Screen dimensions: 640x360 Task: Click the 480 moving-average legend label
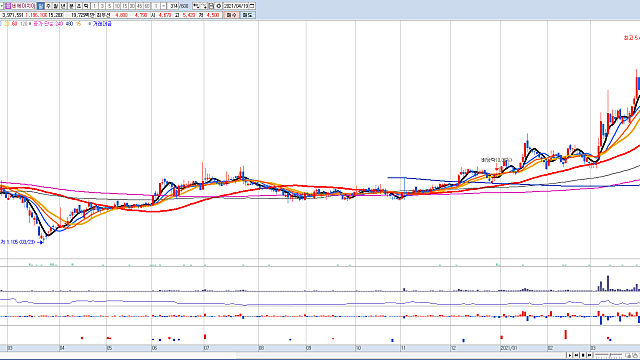pyautogui.click(x=69, y=24)
